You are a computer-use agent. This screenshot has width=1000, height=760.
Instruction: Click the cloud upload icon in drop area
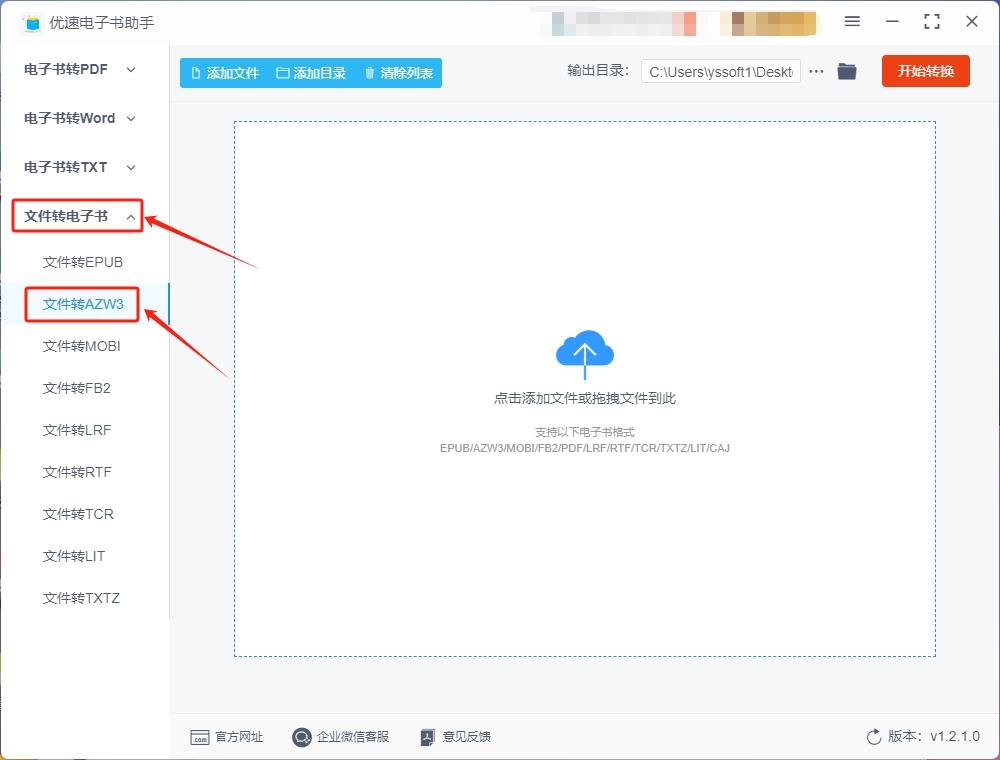(x=585, y=350)
